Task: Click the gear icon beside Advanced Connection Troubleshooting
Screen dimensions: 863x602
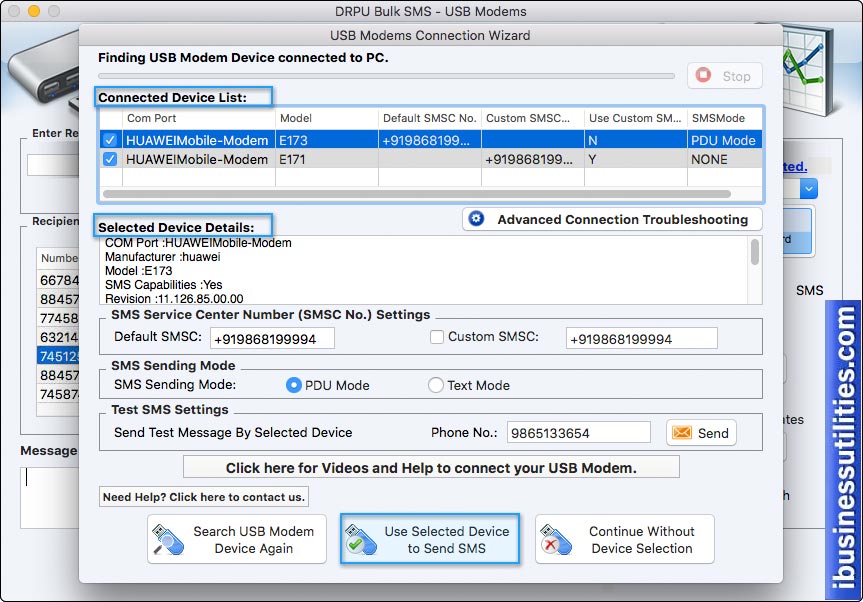Action: 476,219
